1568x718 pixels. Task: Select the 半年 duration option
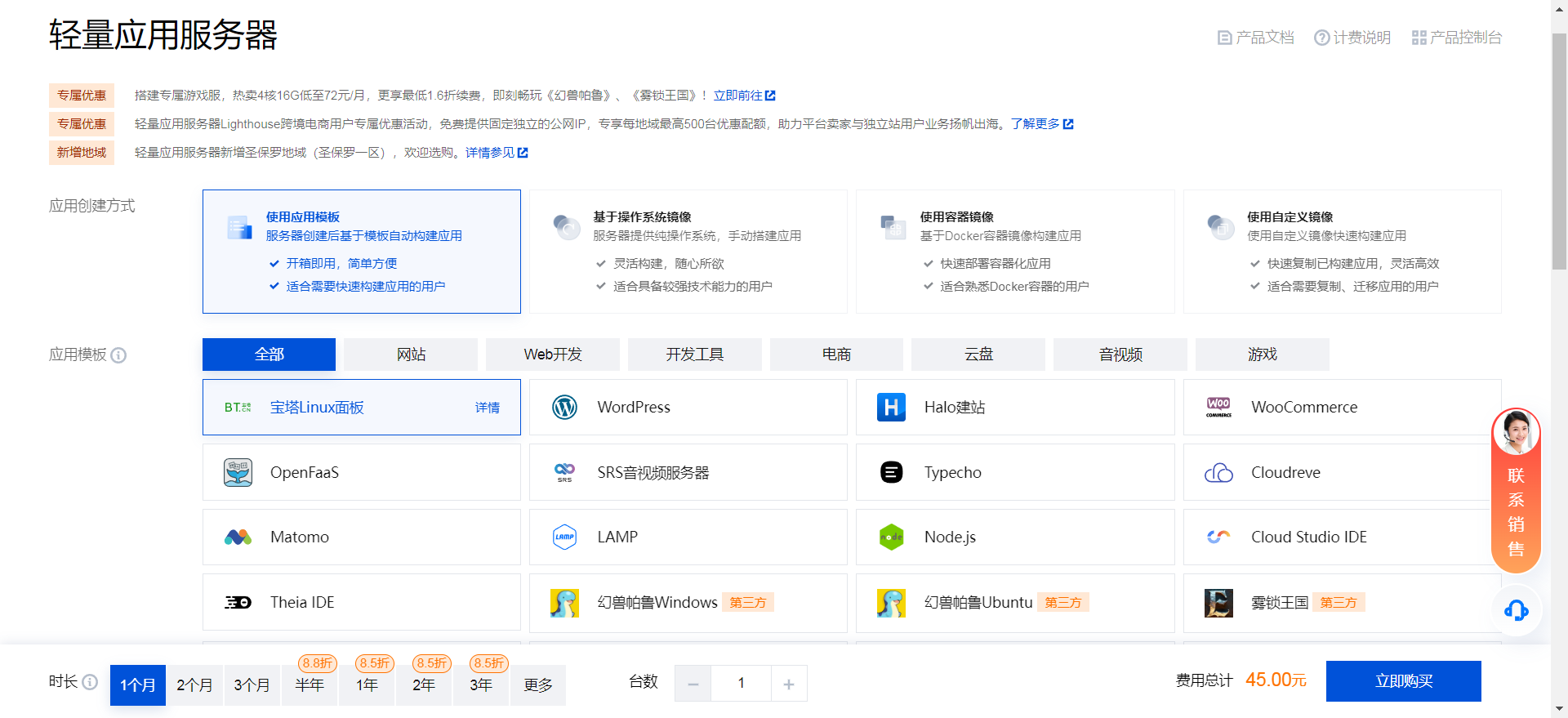[310, 685]
